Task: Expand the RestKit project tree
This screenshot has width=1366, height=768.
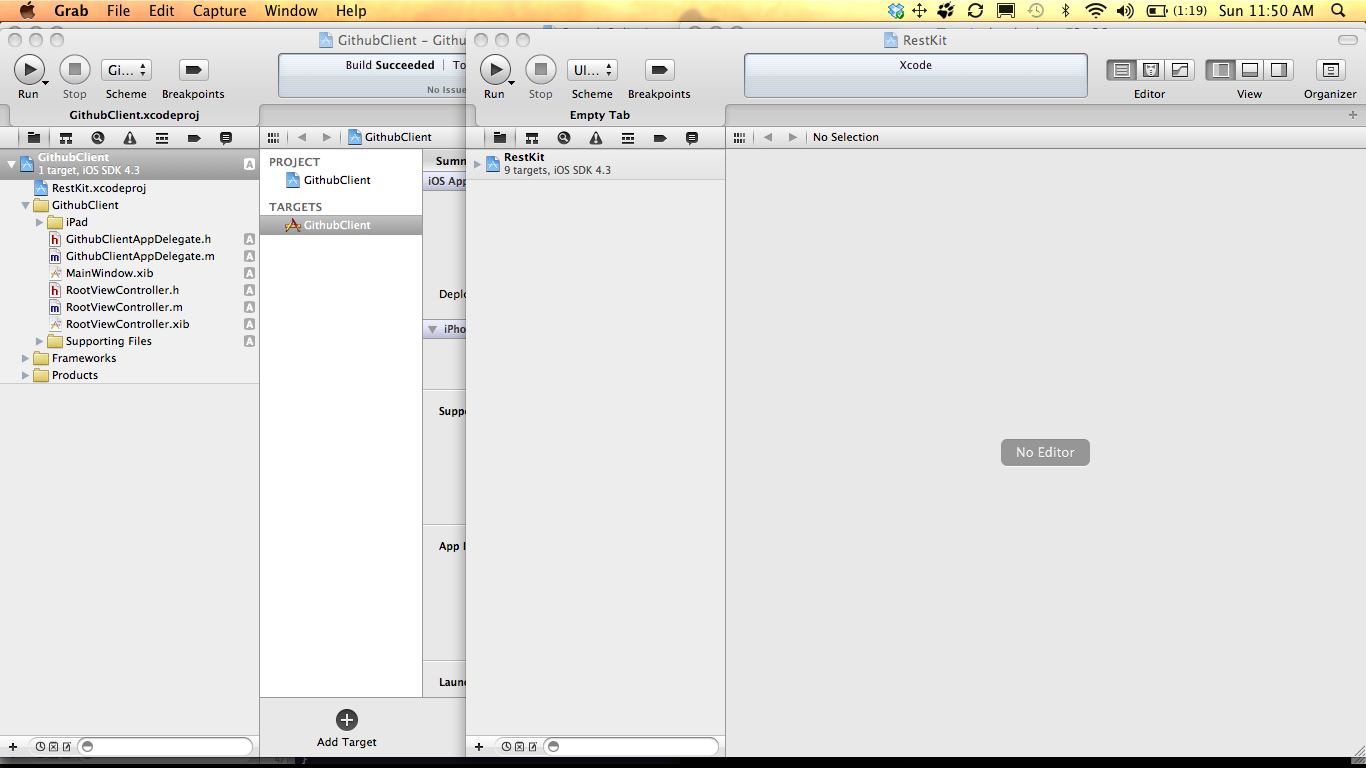Action: point(478,164)
